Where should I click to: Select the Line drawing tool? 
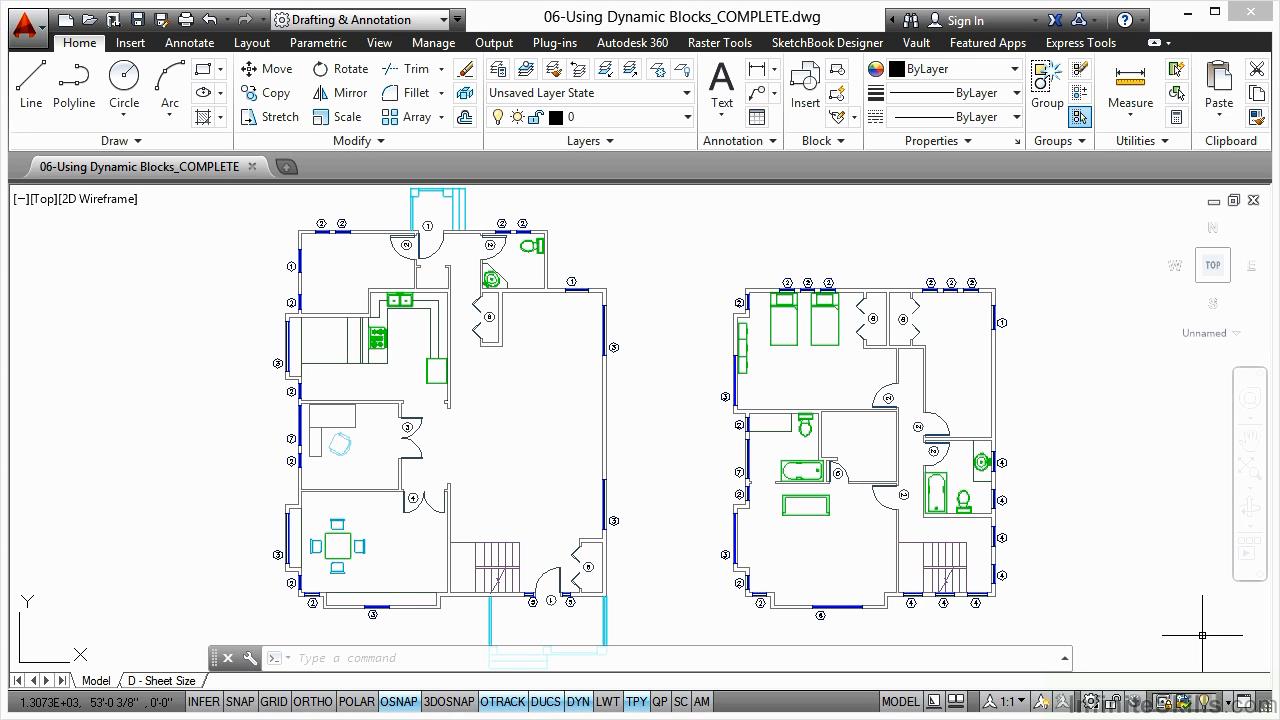pyautogui.click(x=31, y=83)
